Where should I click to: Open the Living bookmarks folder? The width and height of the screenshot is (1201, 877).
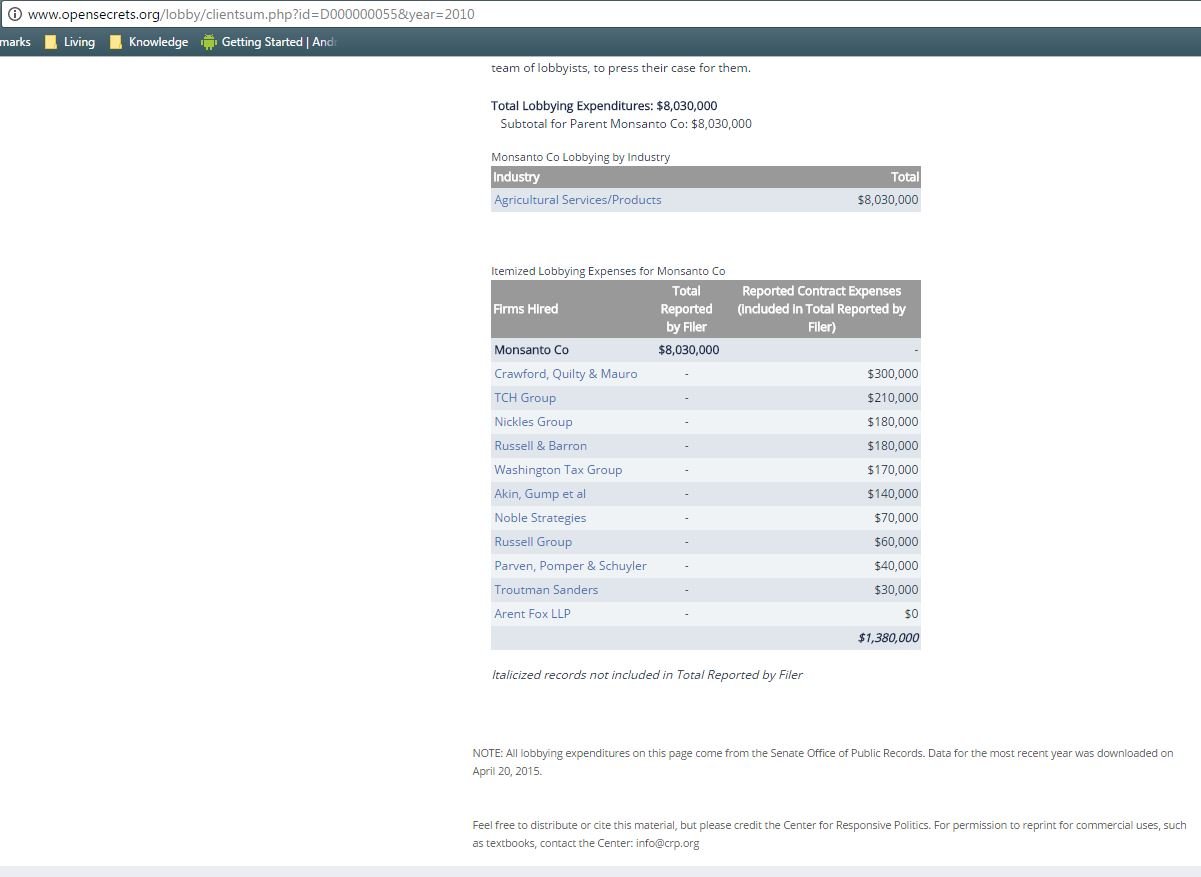pyautogui.click(x=69, y=42)
